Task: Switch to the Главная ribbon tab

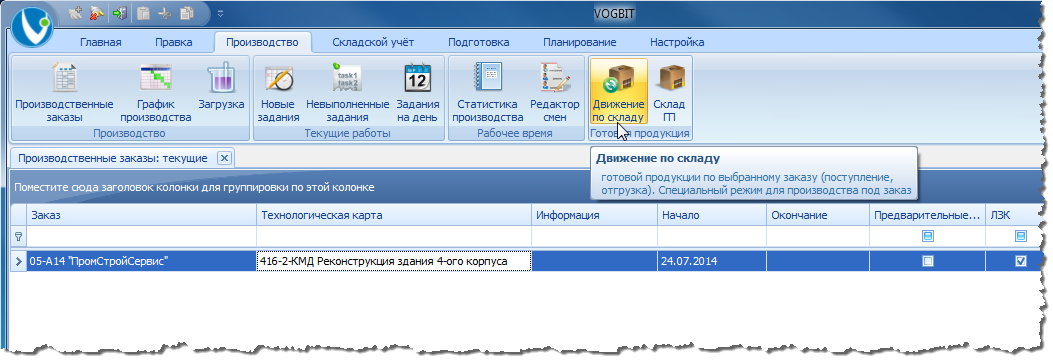Action: [101, 42]
